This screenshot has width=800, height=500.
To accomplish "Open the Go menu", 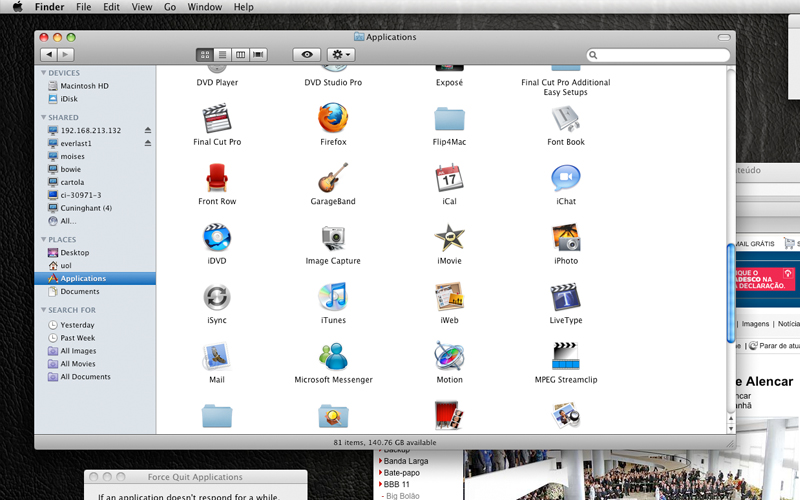I will [x=170, y=7].
